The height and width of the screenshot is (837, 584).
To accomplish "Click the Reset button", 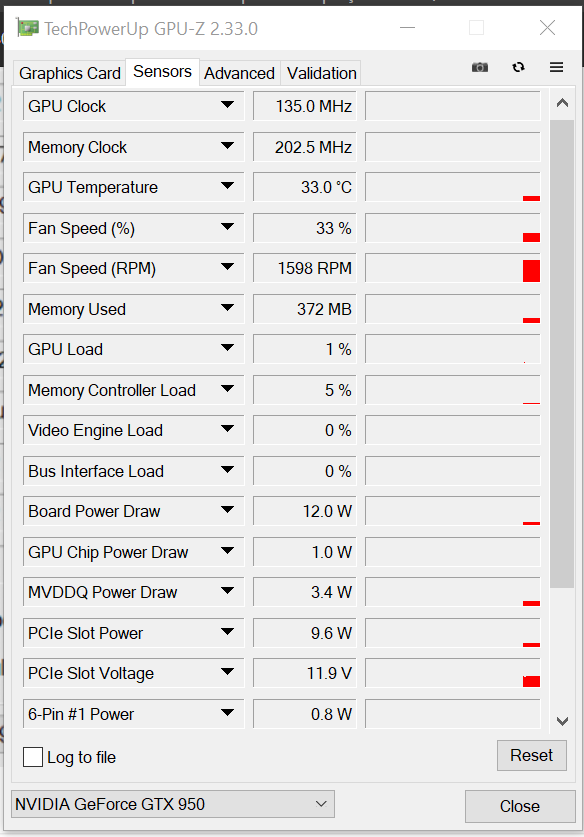I will click(x=532, y=755).
